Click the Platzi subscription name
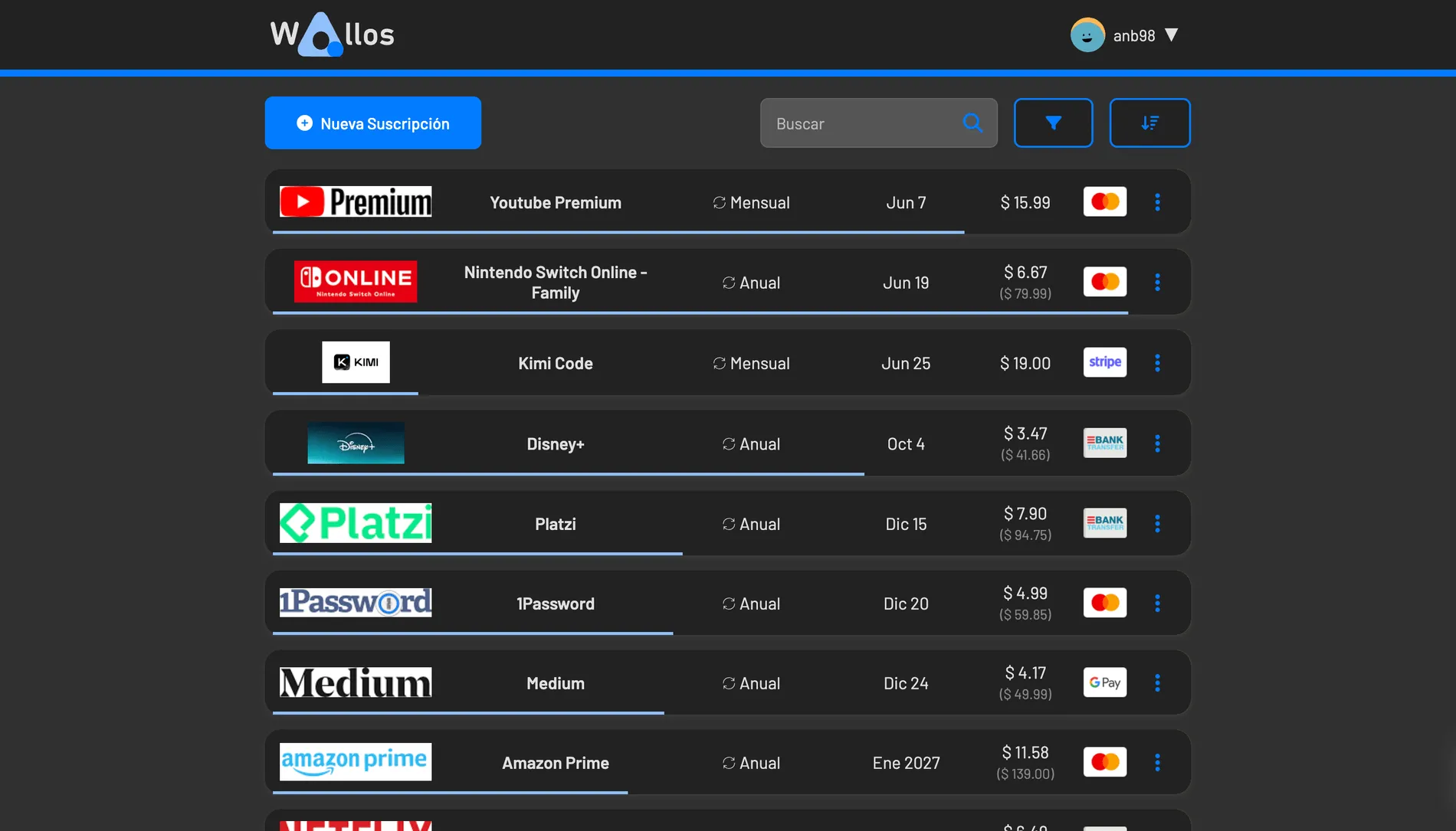Image resolution: width=1456 pixels, height=831 pixels. 556,524
